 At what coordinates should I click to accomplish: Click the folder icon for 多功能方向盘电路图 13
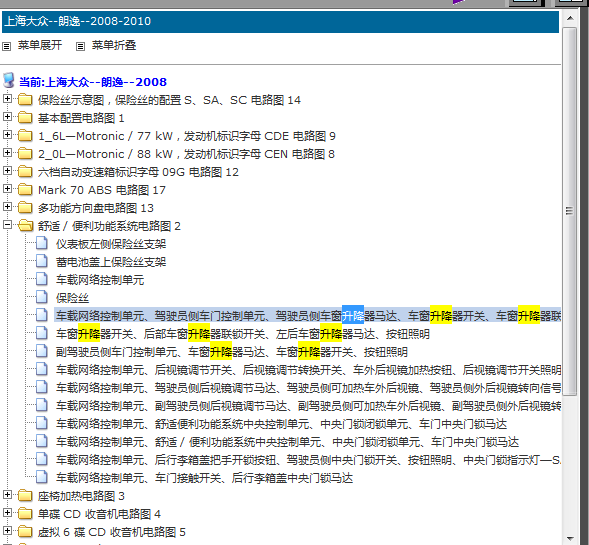25,207
